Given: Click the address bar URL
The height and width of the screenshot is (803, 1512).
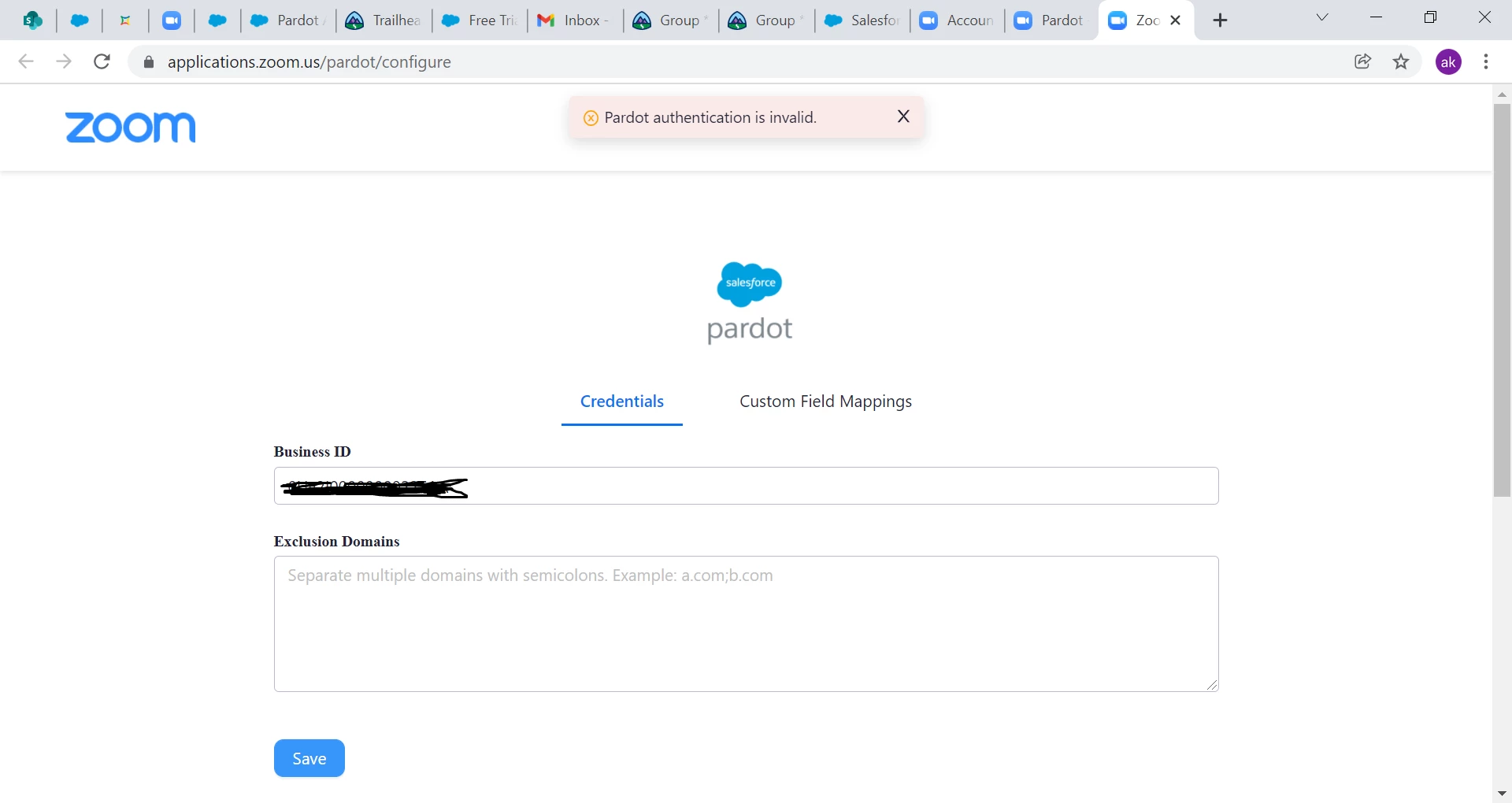Looking at the screenshot, I should tap(309, 62).
